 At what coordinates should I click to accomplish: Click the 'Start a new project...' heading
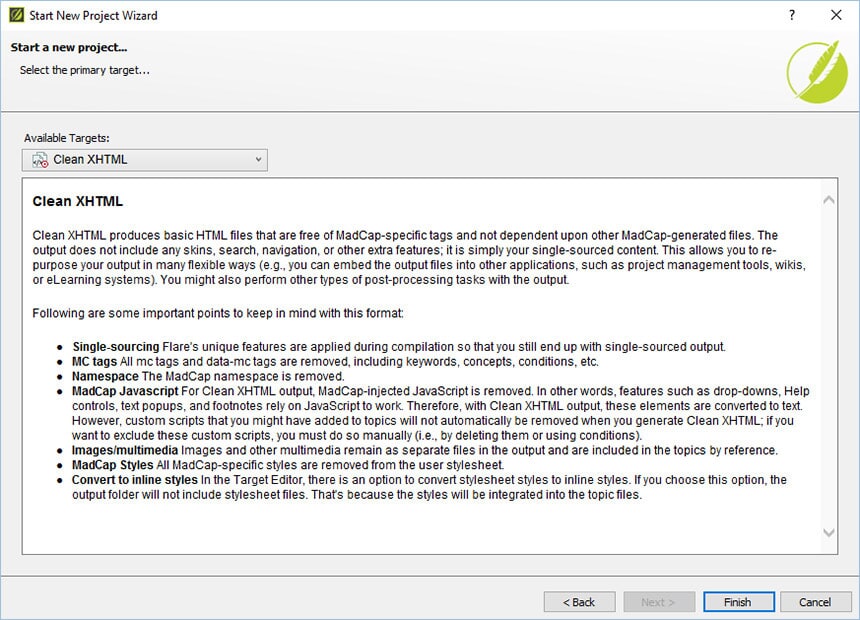[69, 47]
